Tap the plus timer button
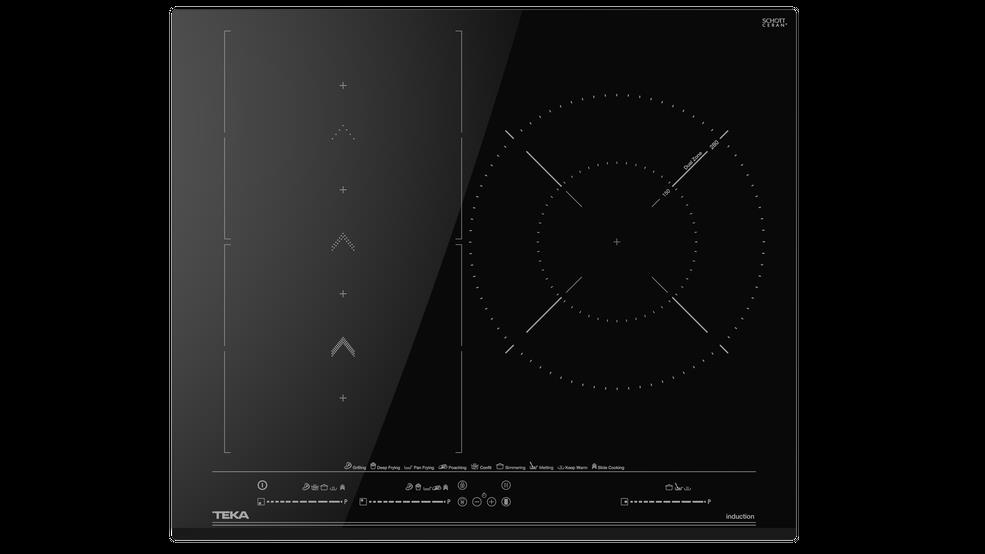Viewport: 985px width, 554px height. 491,502
